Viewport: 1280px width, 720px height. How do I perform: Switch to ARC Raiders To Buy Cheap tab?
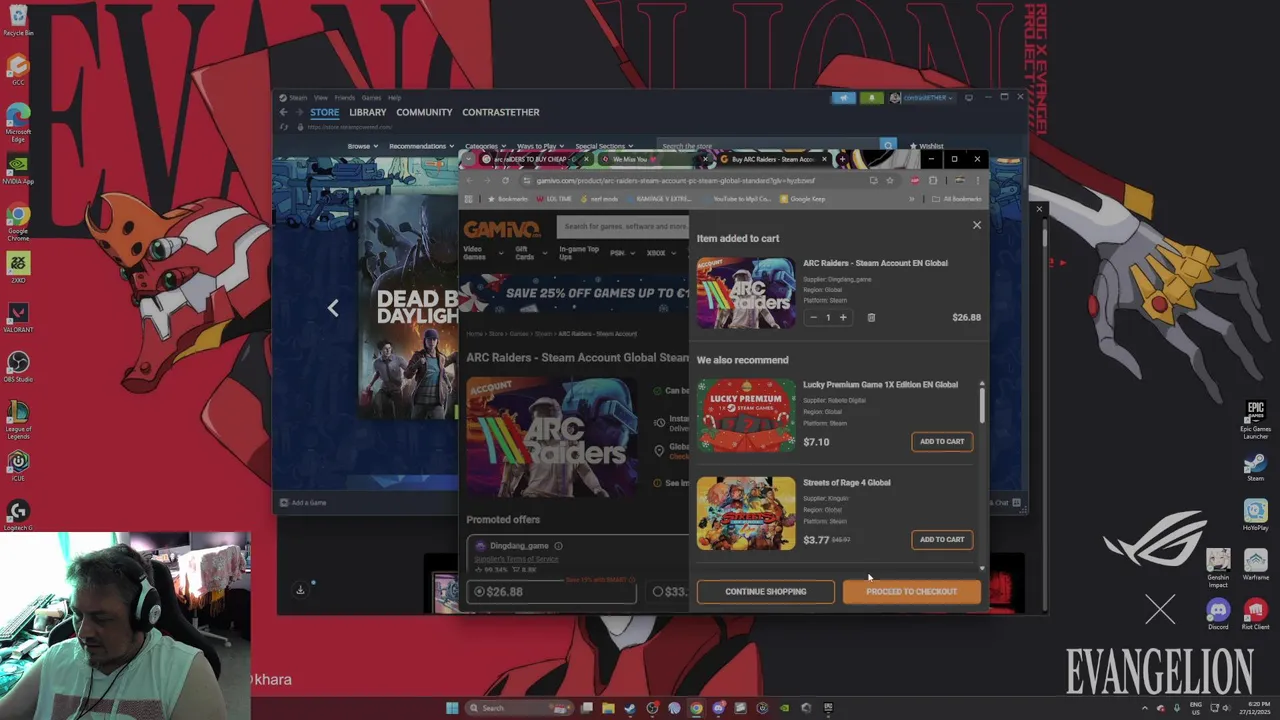click(x=535, y=159)
